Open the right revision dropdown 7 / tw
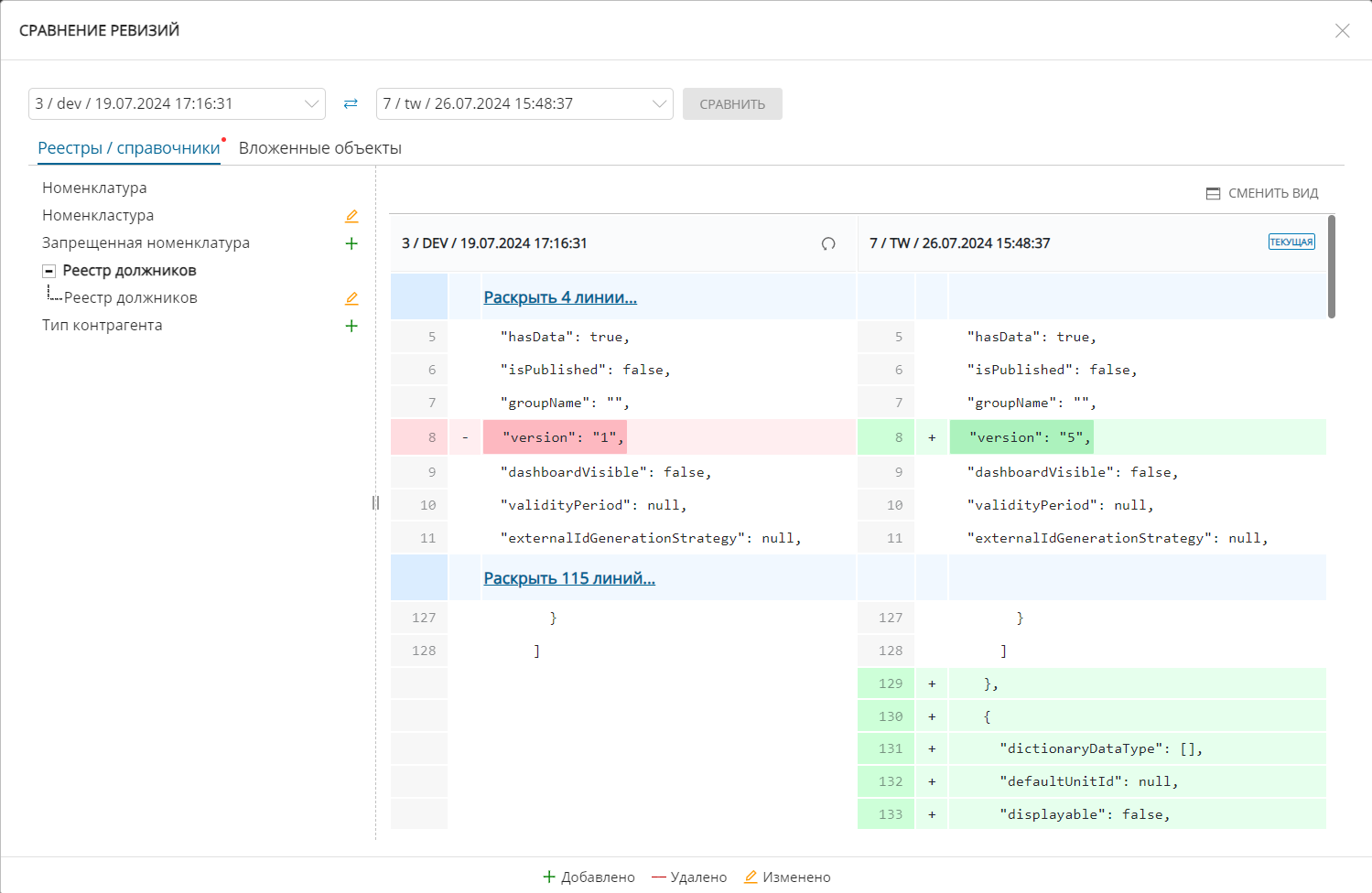Image resolution: width=1372 pixels, height=893 pixels. point(524,104)
